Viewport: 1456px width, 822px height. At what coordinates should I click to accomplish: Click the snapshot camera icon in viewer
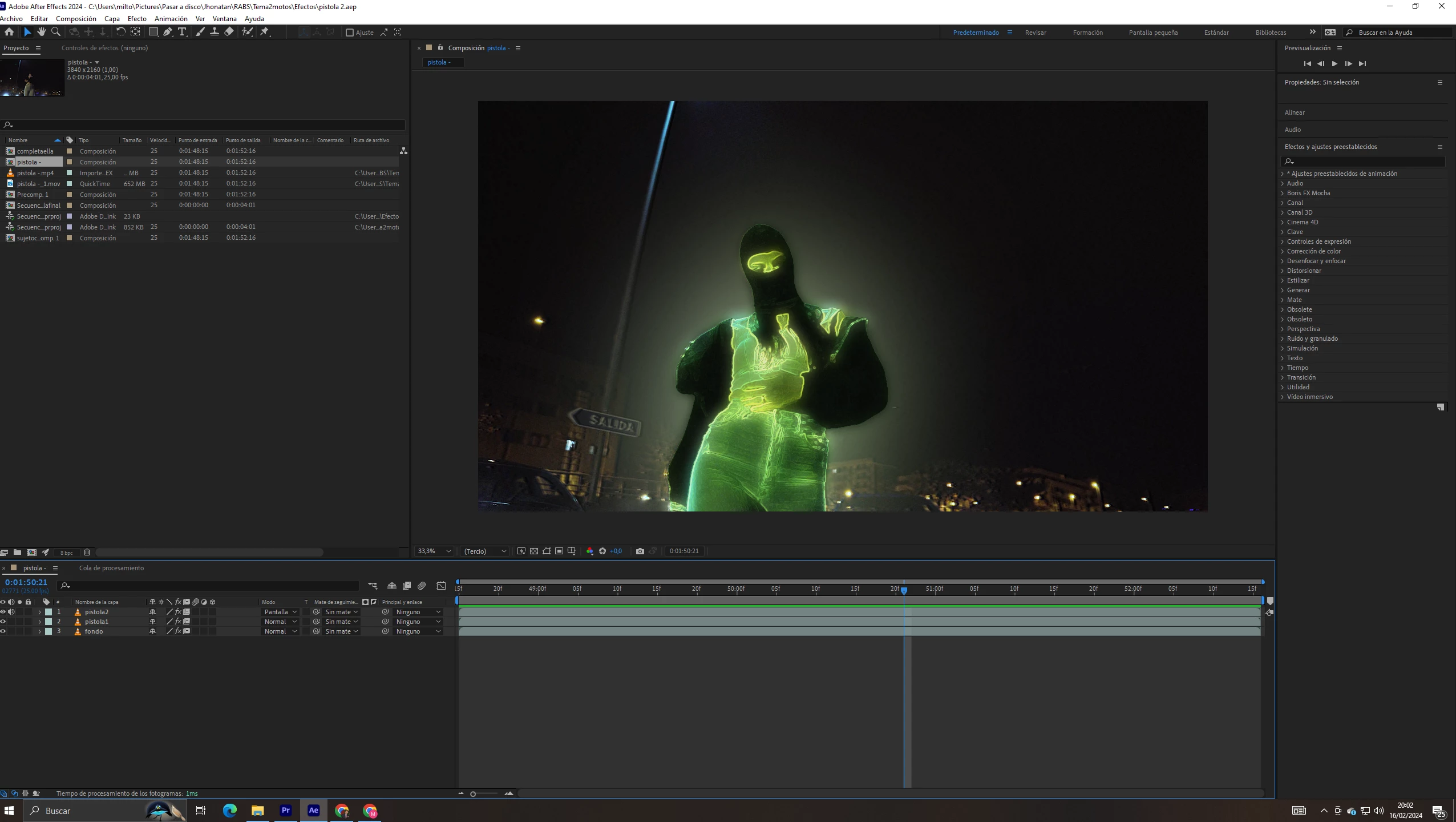click(640, 551)
